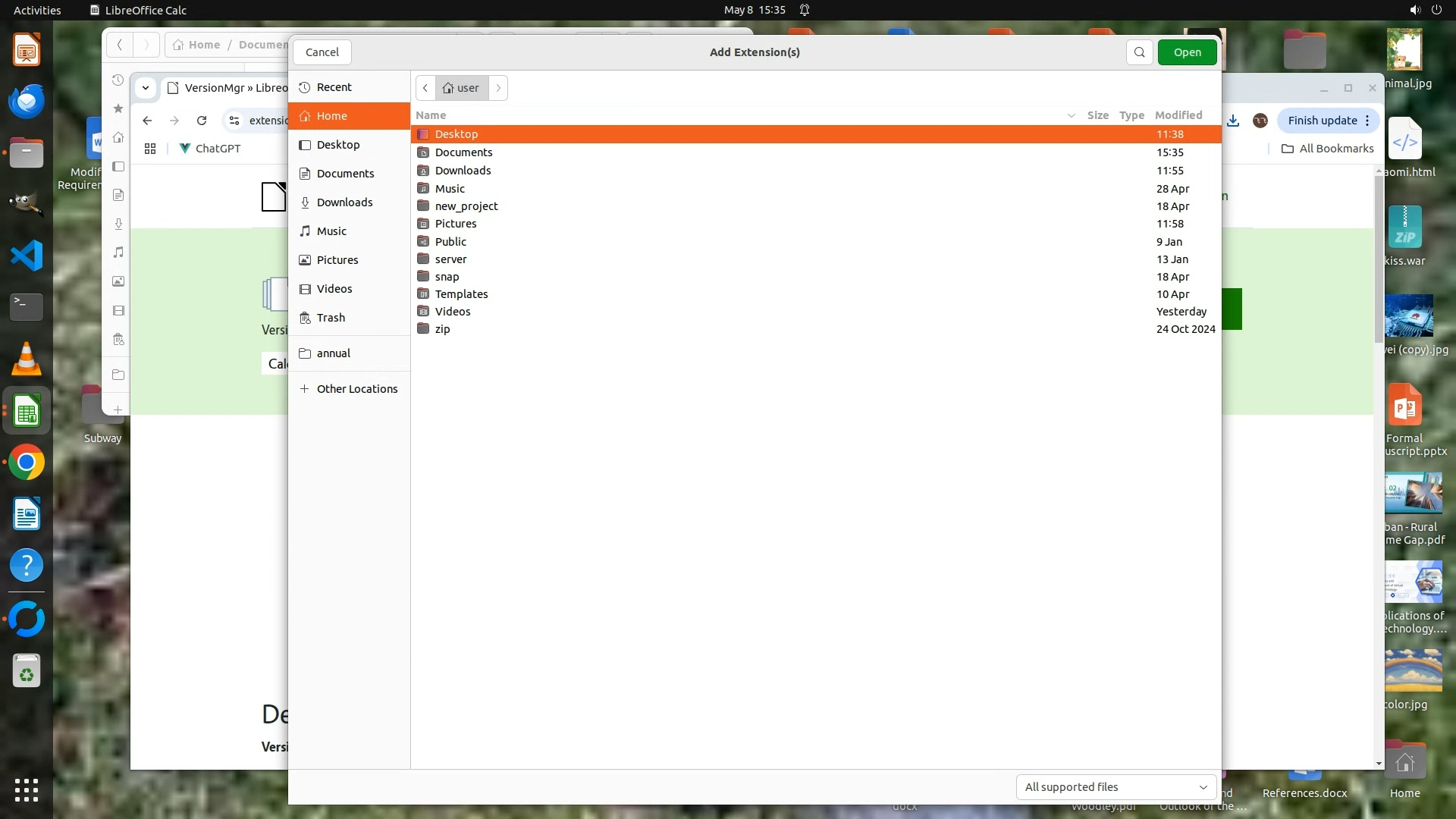Open Visual Studio Code from the dock
Viewport: 1456px width, 819px height.
(x=27, y=256)
